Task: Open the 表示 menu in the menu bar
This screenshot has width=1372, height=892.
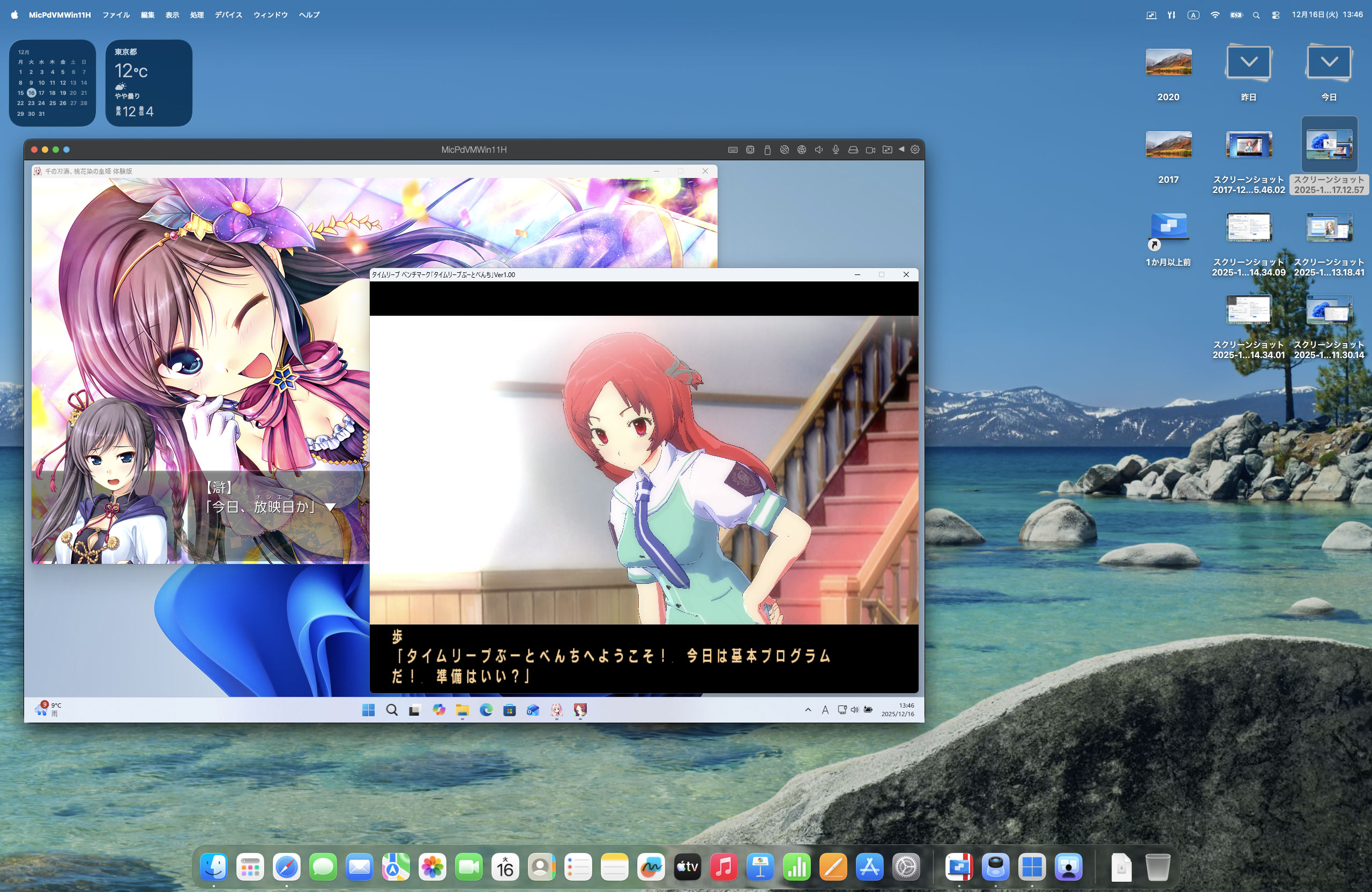Action: (172, 15)
